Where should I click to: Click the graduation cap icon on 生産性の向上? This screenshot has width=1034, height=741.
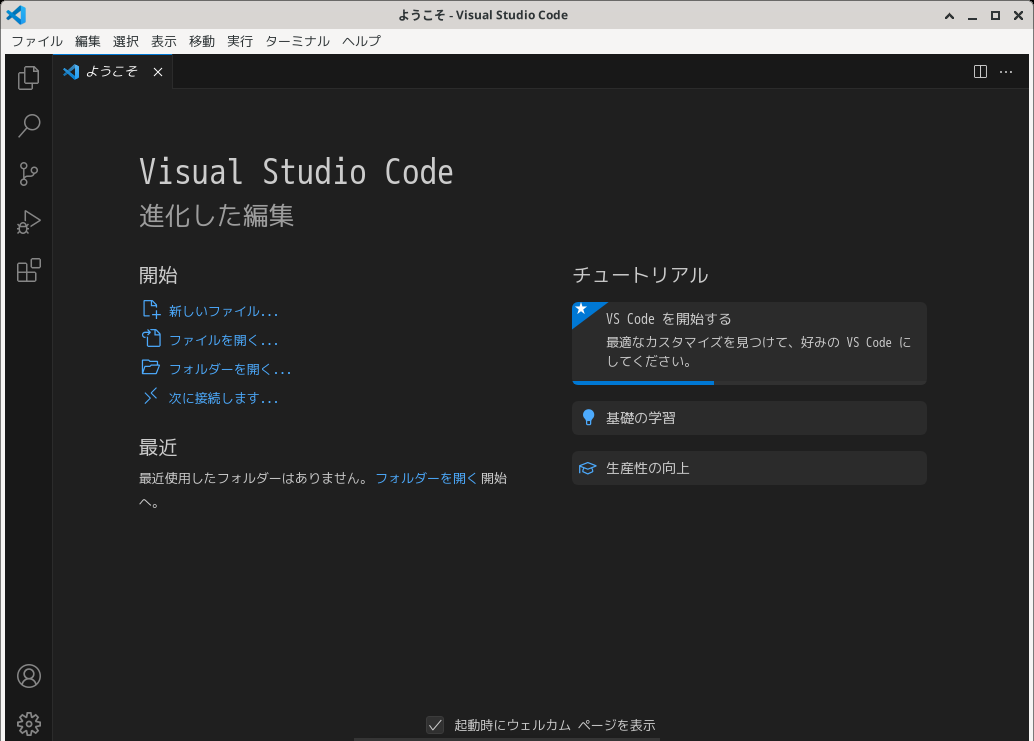pyautogui.click(x=588, y=468)
